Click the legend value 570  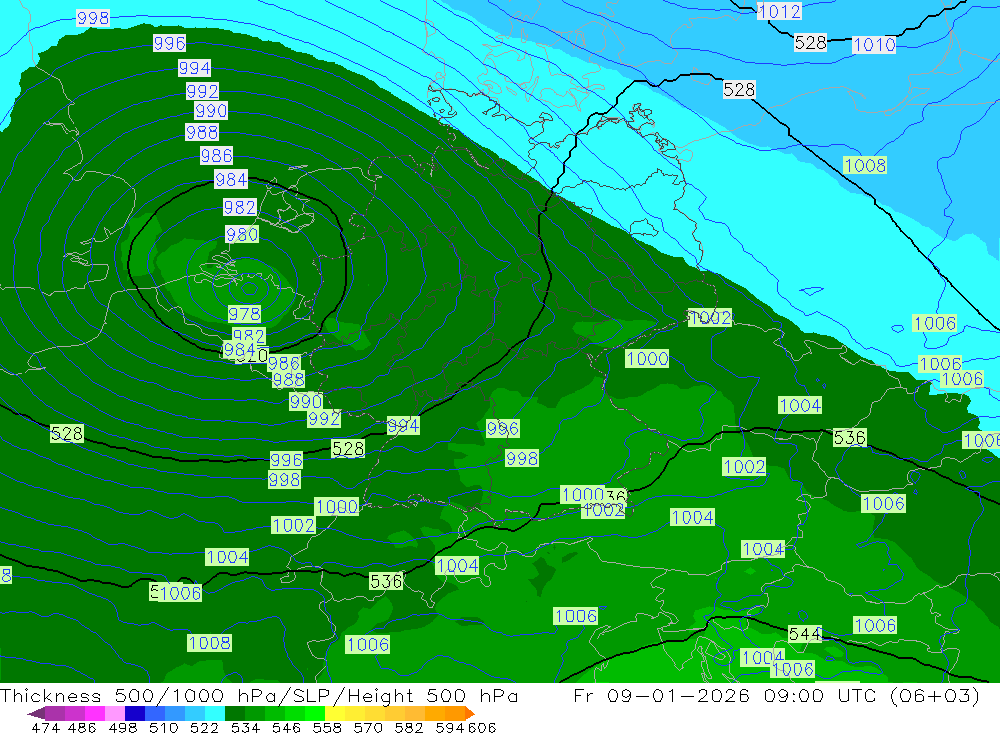pos(368,727)
